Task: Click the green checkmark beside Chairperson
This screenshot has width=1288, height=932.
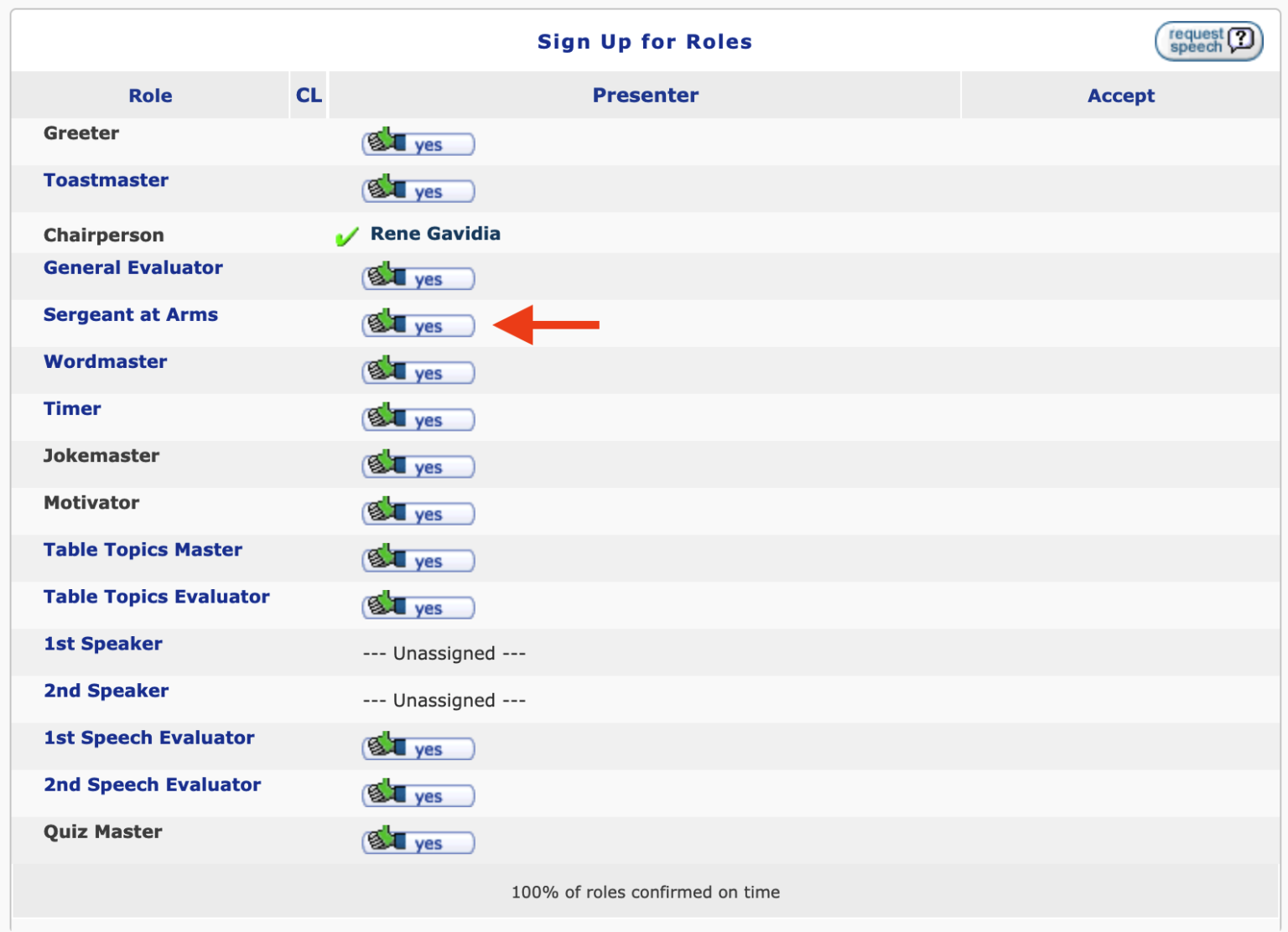Action: click(346, 237)
